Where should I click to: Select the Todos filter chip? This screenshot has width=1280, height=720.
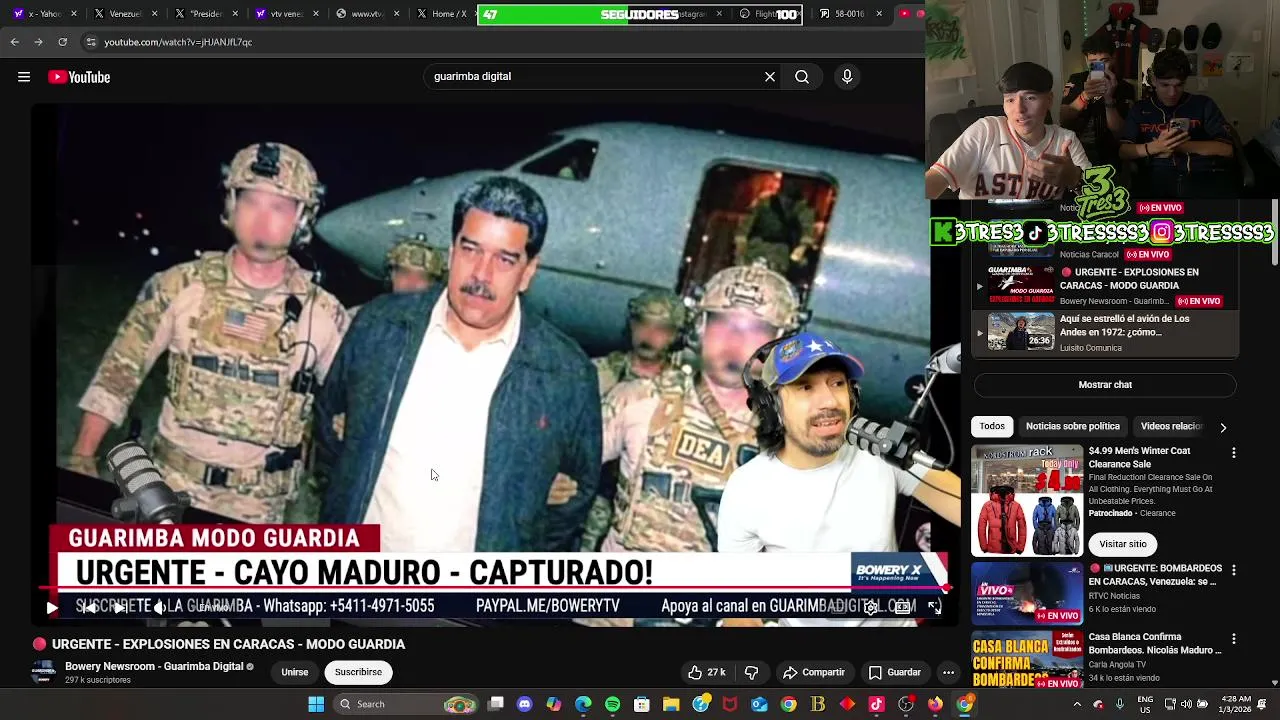tap(992, 426)
